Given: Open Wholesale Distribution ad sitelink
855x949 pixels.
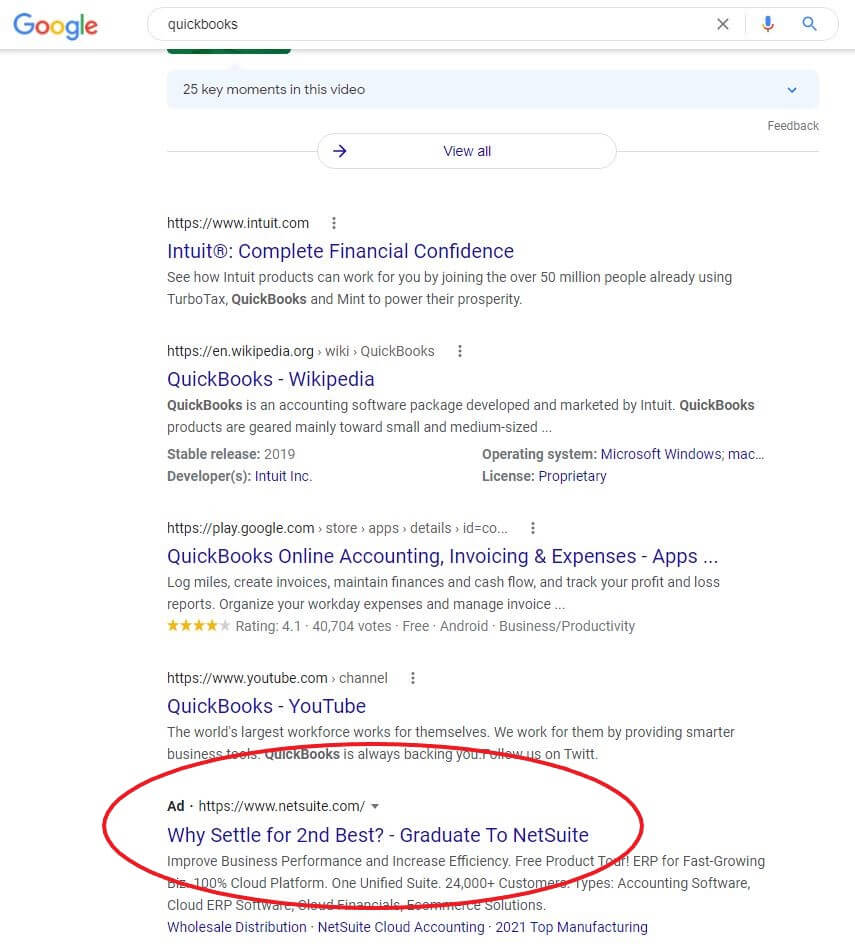Looking at the screenshot, I should (237, 927).
